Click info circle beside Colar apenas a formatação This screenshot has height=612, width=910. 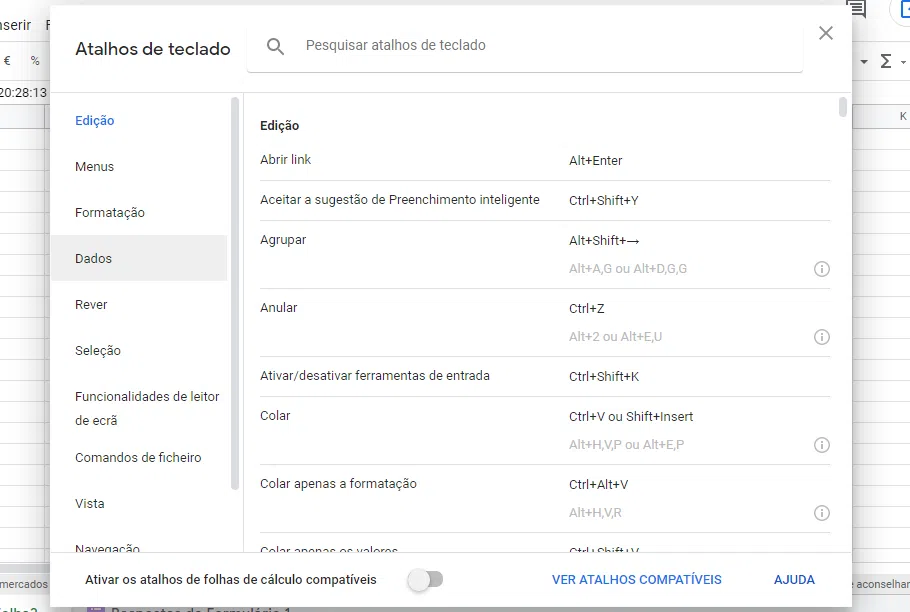(x=822, y=512)
